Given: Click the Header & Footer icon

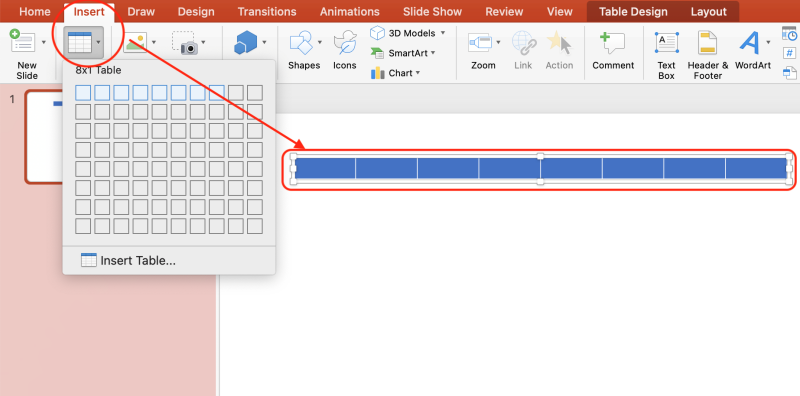Looking at the screenshot, I should pyautogui.click(x=708, y=42).
